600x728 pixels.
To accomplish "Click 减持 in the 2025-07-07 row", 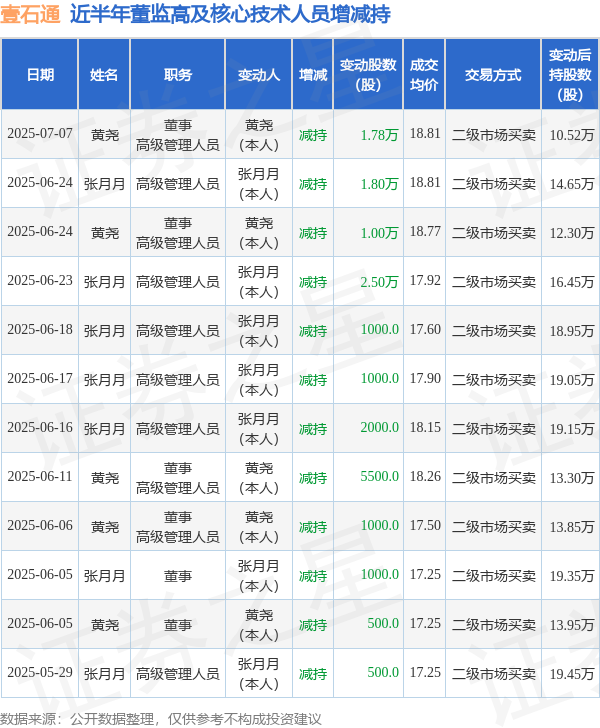I will point(313,135).
